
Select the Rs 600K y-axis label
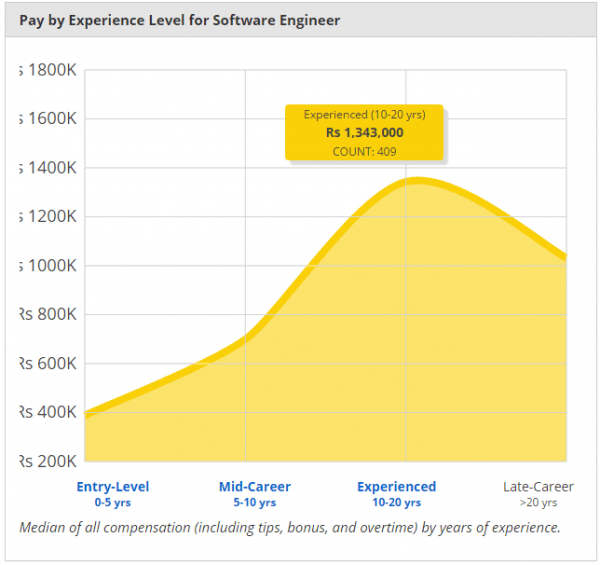pyautogui.click(x=48, y=364)
